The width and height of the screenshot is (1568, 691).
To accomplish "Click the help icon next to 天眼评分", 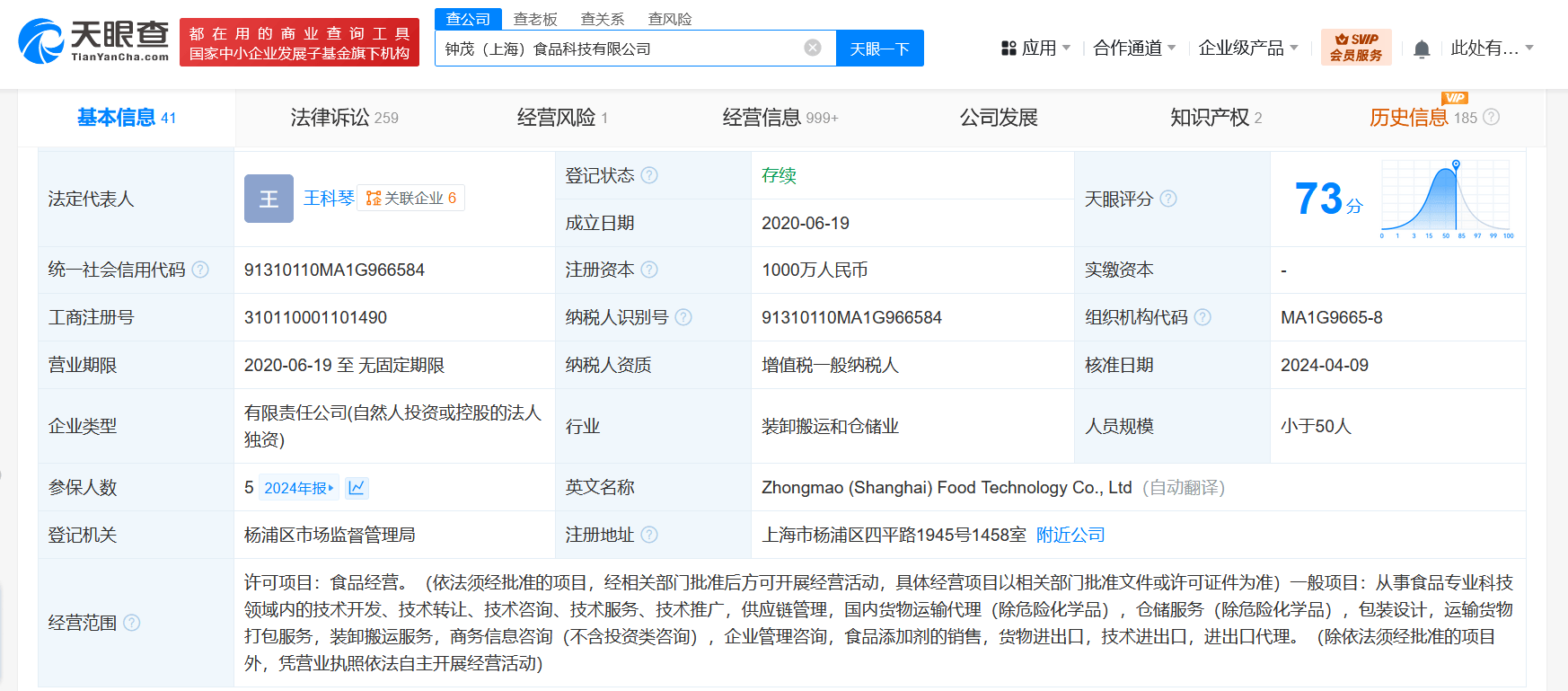I will pyautogui.click(x=1168, y=199).
